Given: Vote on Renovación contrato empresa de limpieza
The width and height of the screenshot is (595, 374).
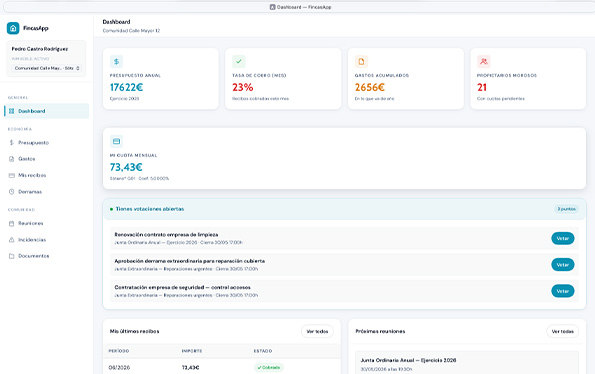Looking at the screenshot, I should click(563, 238).
